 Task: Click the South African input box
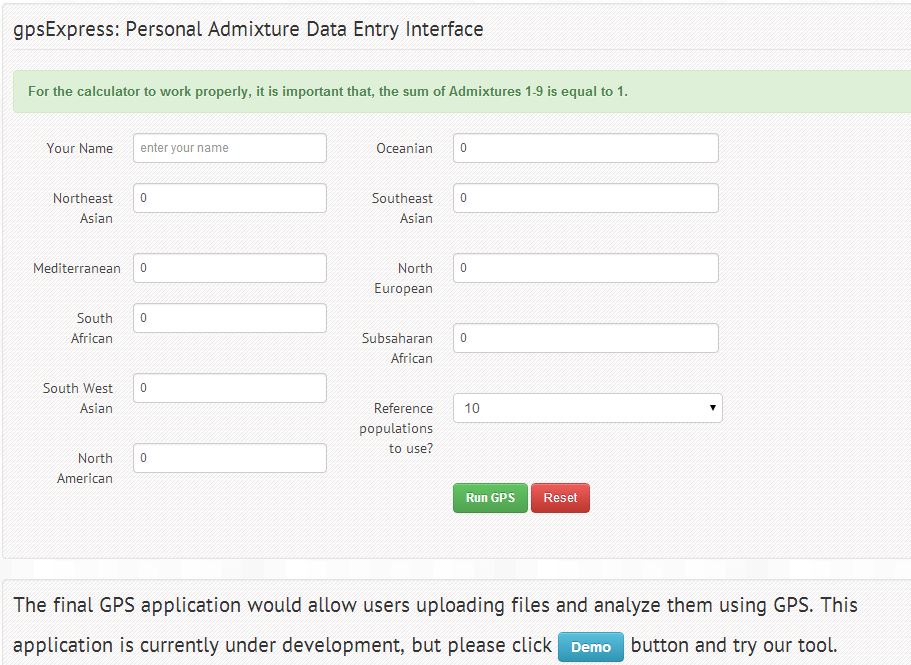point(229,318)
